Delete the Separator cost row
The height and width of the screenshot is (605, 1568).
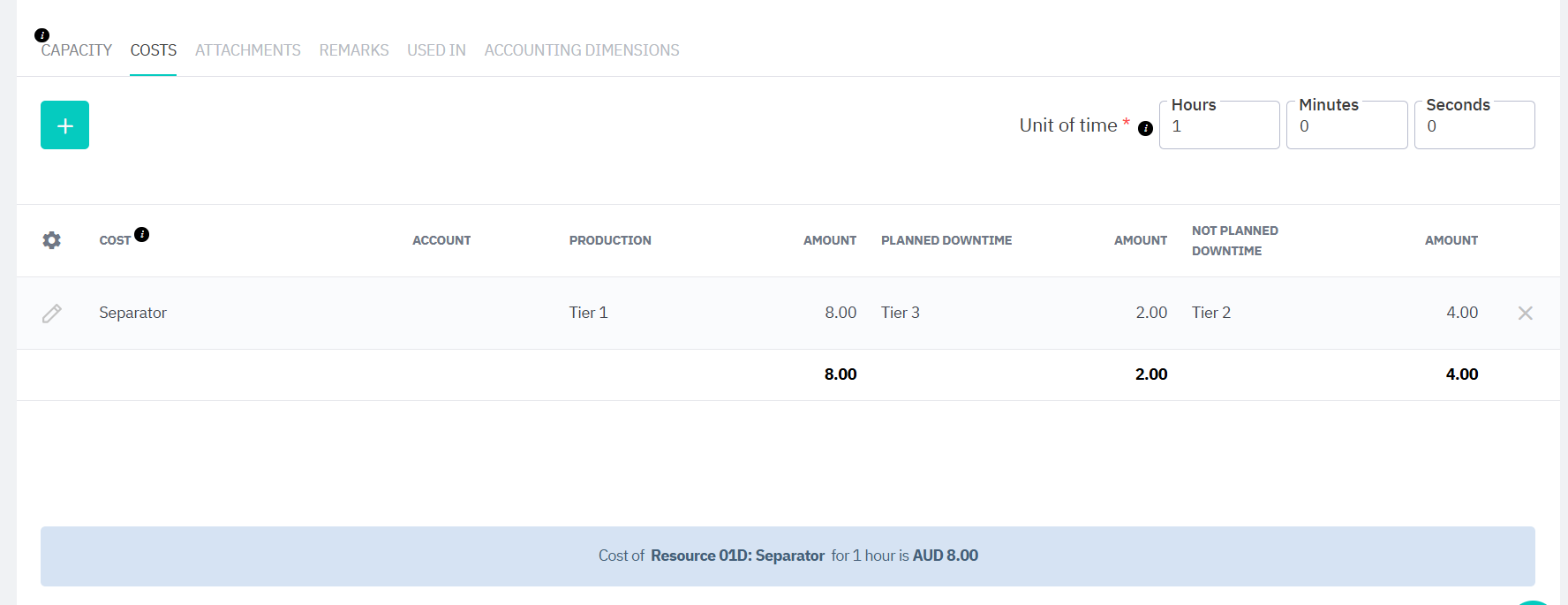(1525, 314)
